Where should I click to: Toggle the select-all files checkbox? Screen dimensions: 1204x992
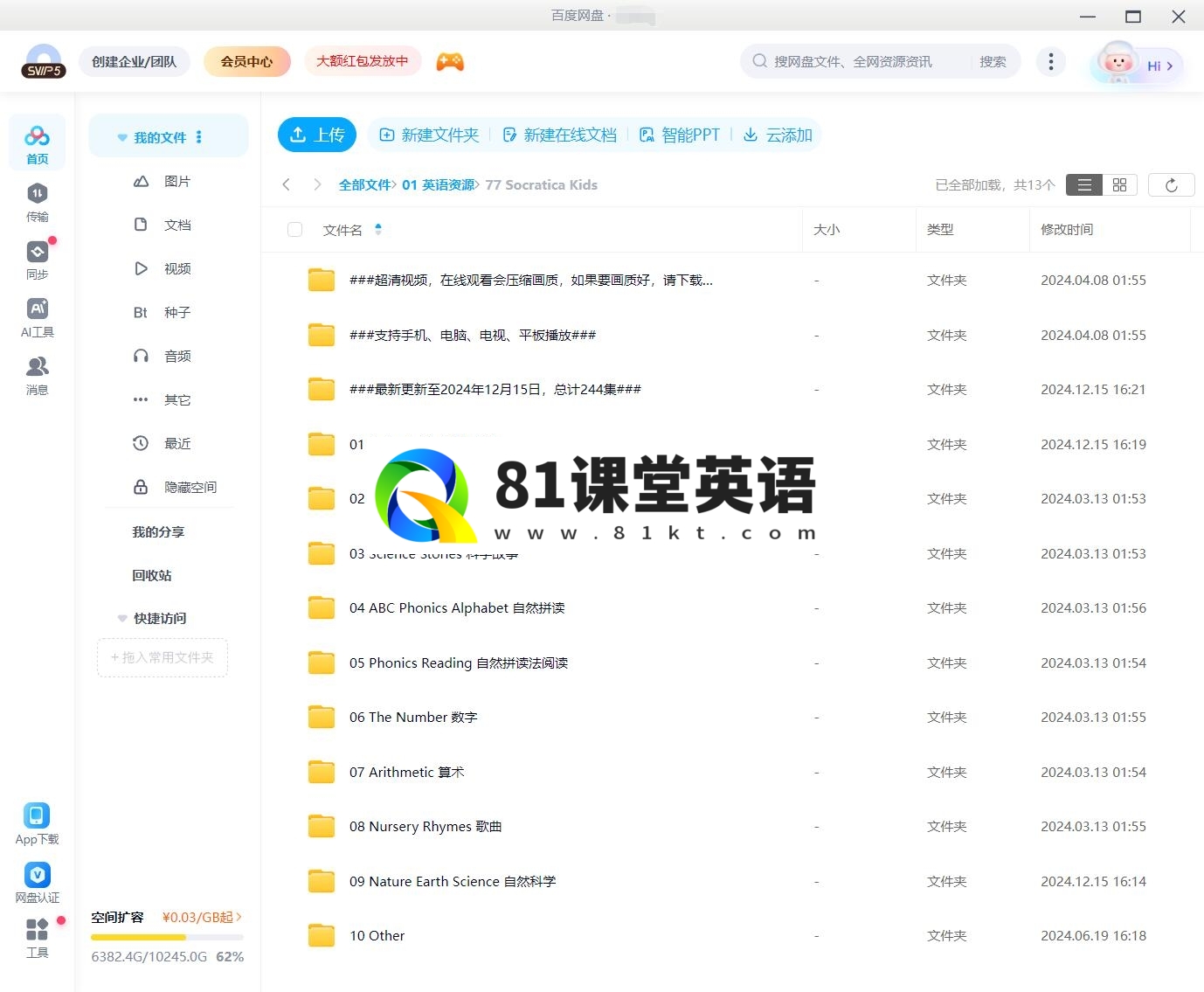294,229
